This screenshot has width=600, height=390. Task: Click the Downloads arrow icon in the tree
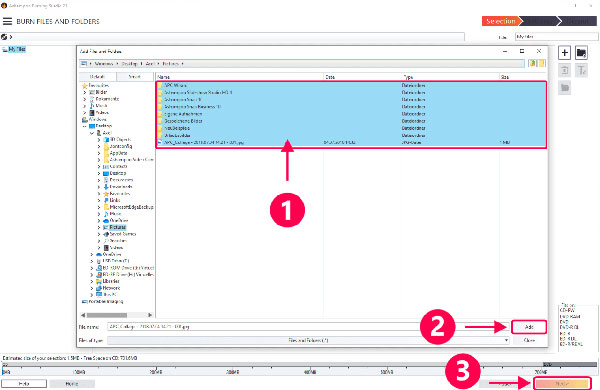click(106, 187)
